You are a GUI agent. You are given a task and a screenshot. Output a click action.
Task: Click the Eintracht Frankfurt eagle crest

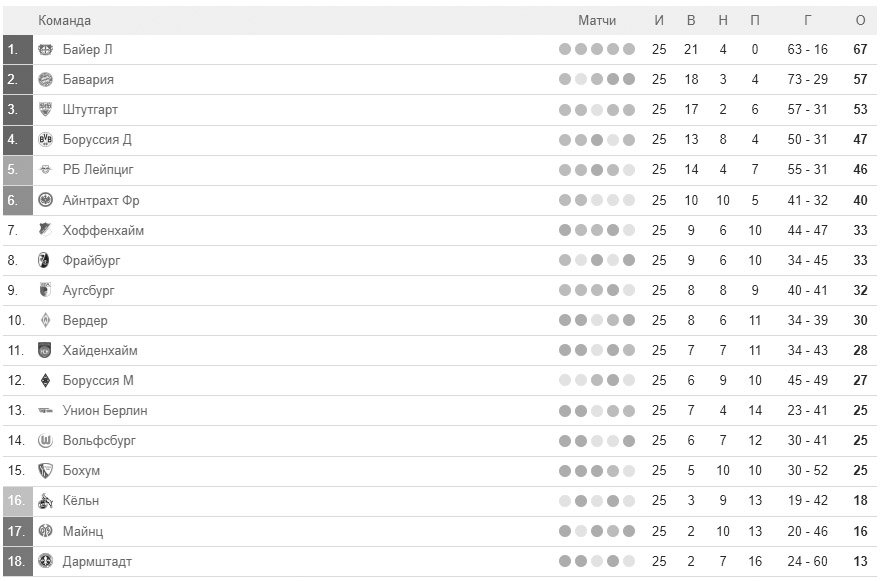(x=45, y=199)
